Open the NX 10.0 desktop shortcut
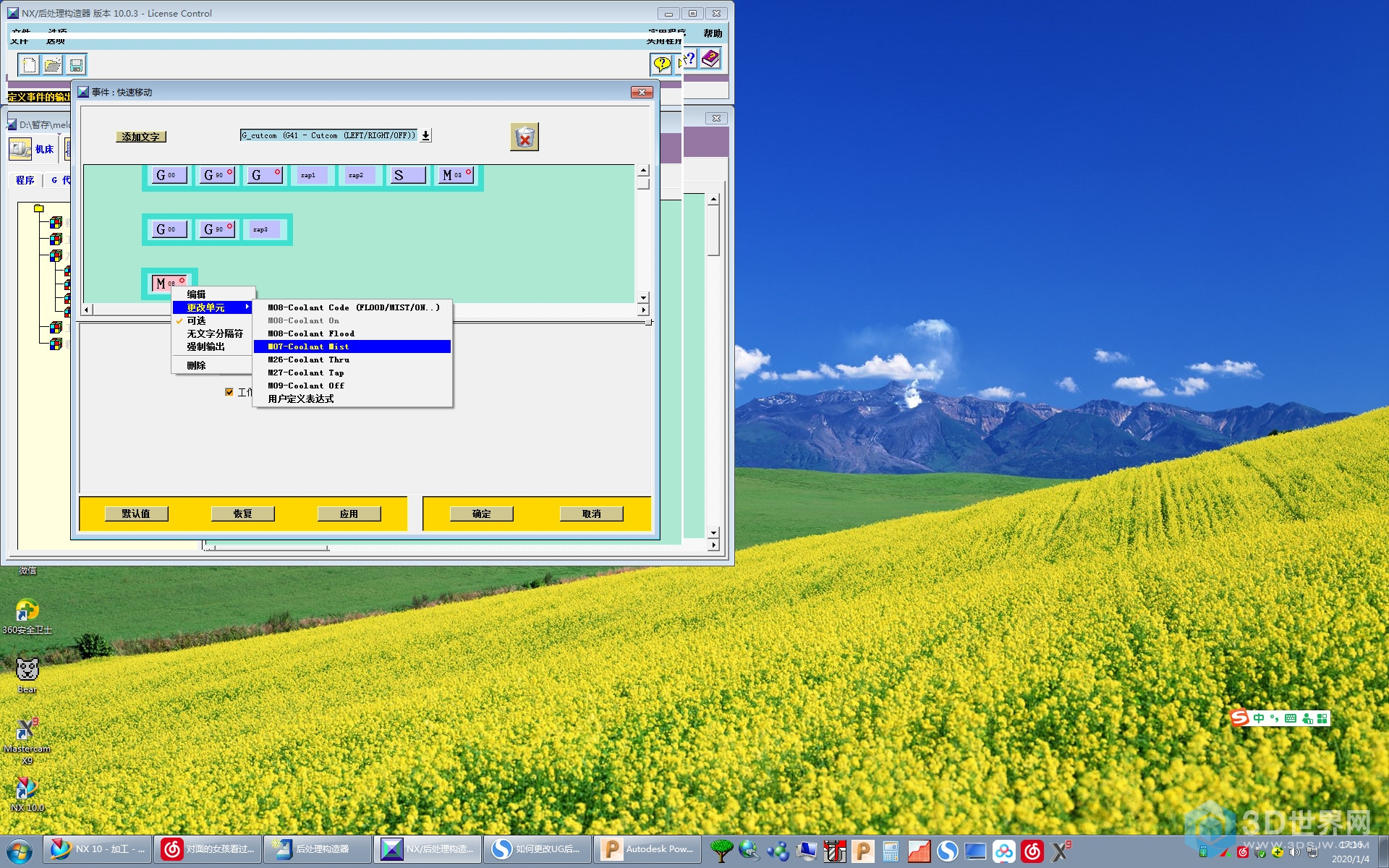The image size is (1389, 868). click(x=27, y=794)
